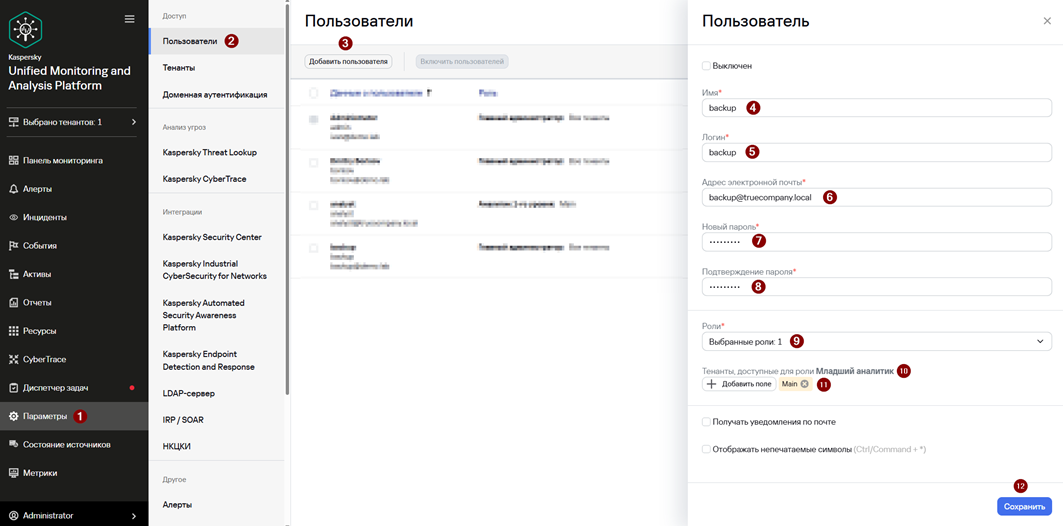Open the Отчеты report icon
1063x526 pixels.
tap(14, 303)
